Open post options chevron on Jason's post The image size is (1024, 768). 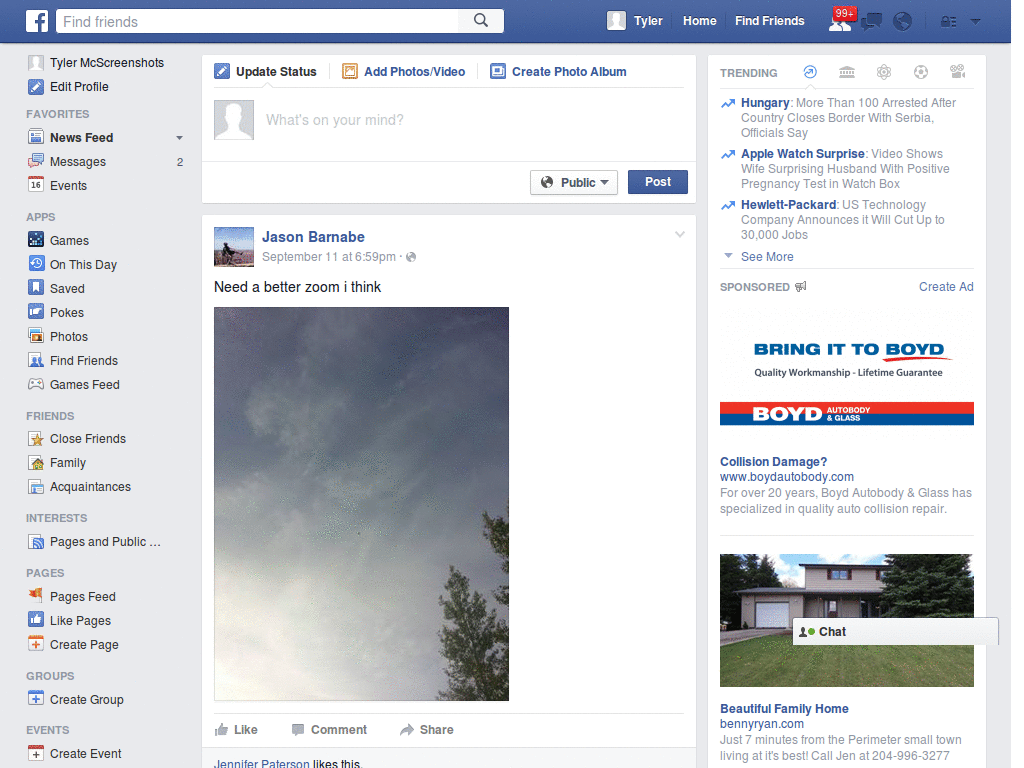click(x=680, y=234)
